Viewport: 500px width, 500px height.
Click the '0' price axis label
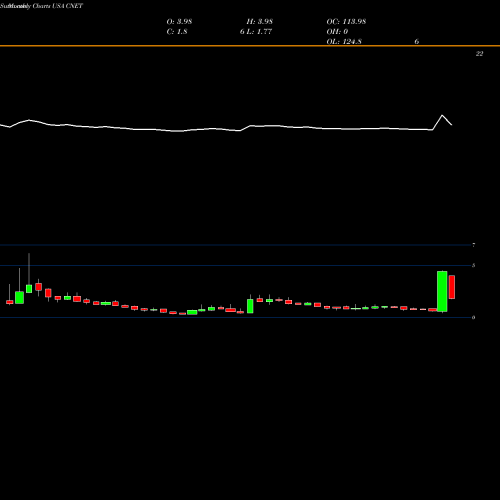[474, 317]
